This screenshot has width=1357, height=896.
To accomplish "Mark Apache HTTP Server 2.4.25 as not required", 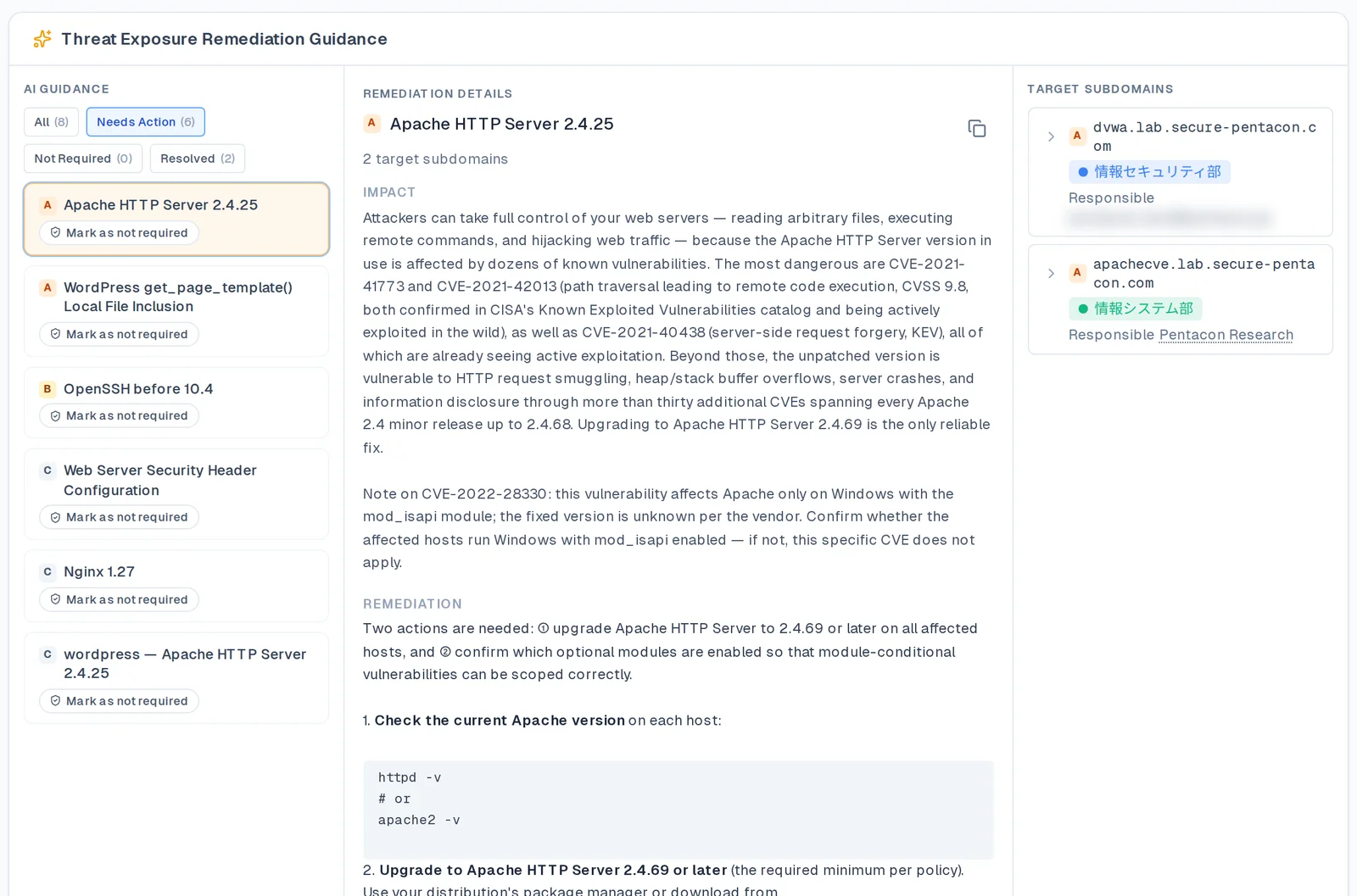I will click(120, 233).
